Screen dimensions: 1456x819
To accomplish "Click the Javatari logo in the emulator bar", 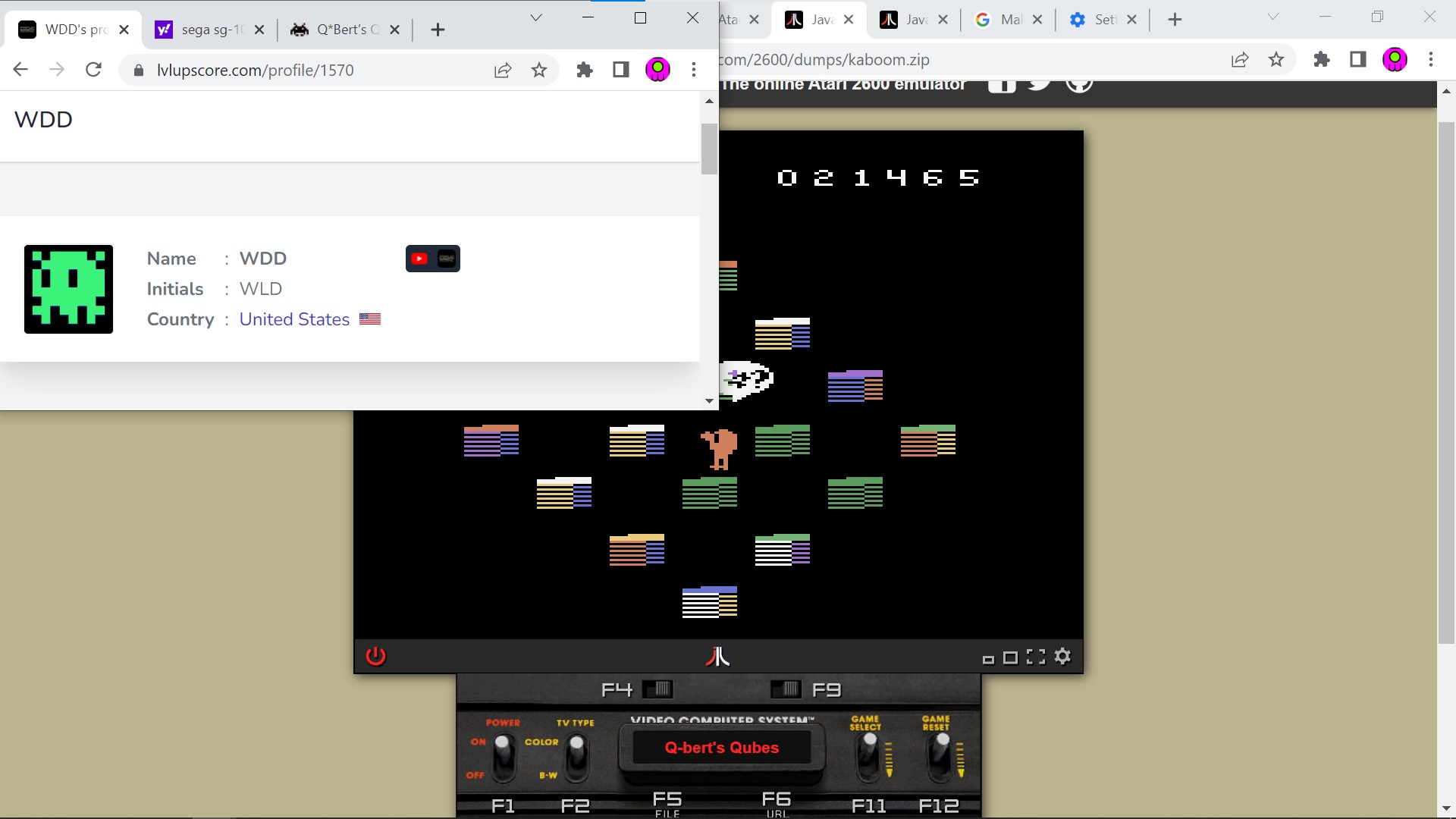I will coord(717,657).
